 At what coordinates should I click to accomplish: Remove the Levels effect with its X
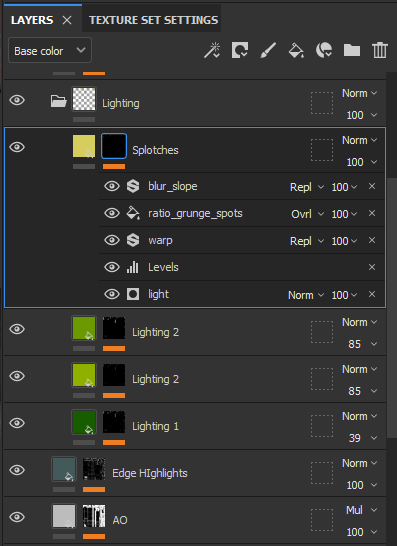pos(372,267)
